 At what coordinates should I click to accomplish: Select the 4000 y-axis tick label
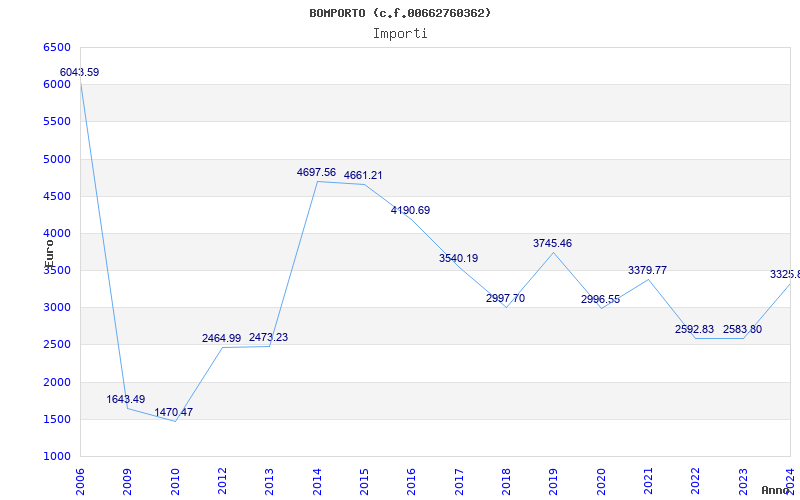[x=57, y=233]
